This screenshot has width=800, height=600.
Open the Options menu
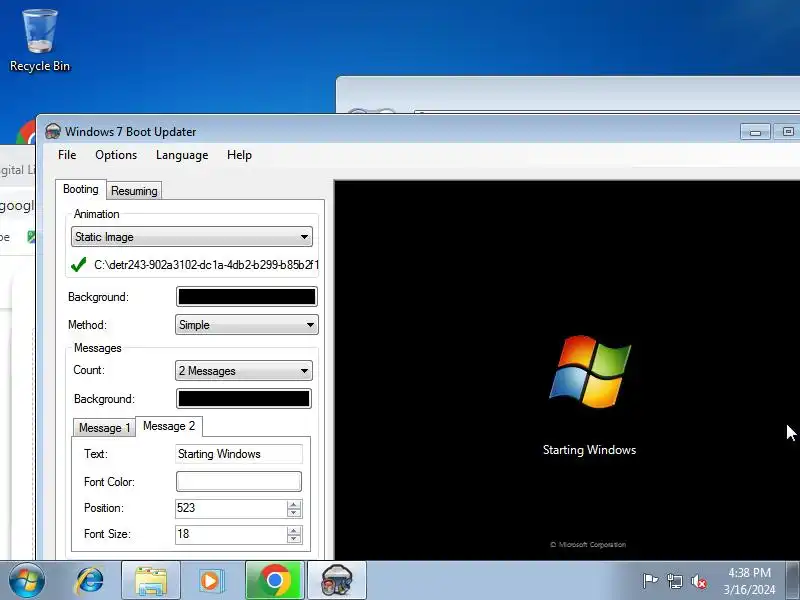116,155
